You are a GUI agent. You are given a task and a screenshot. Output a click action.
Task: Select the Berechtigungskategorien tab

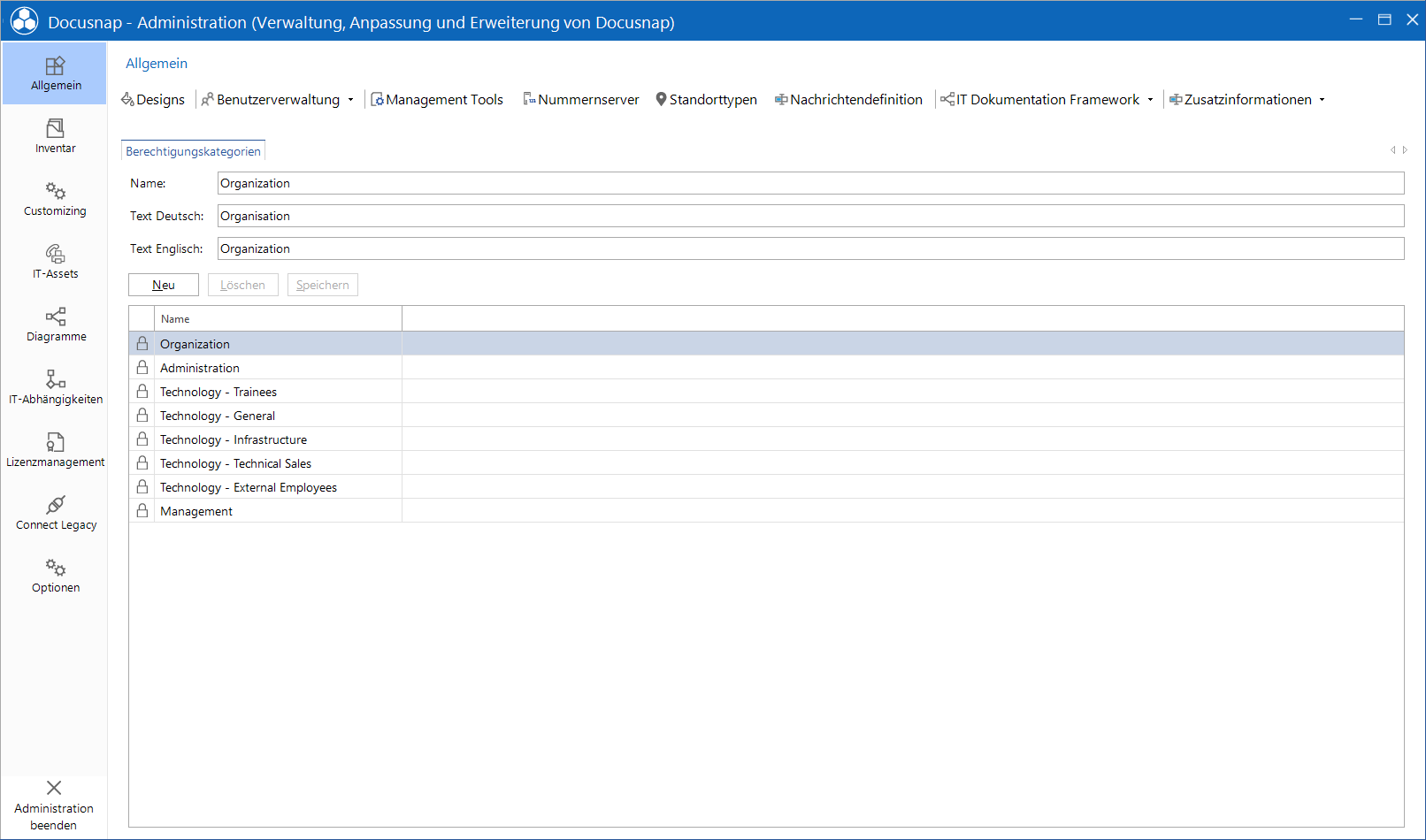tap(193, 151)
